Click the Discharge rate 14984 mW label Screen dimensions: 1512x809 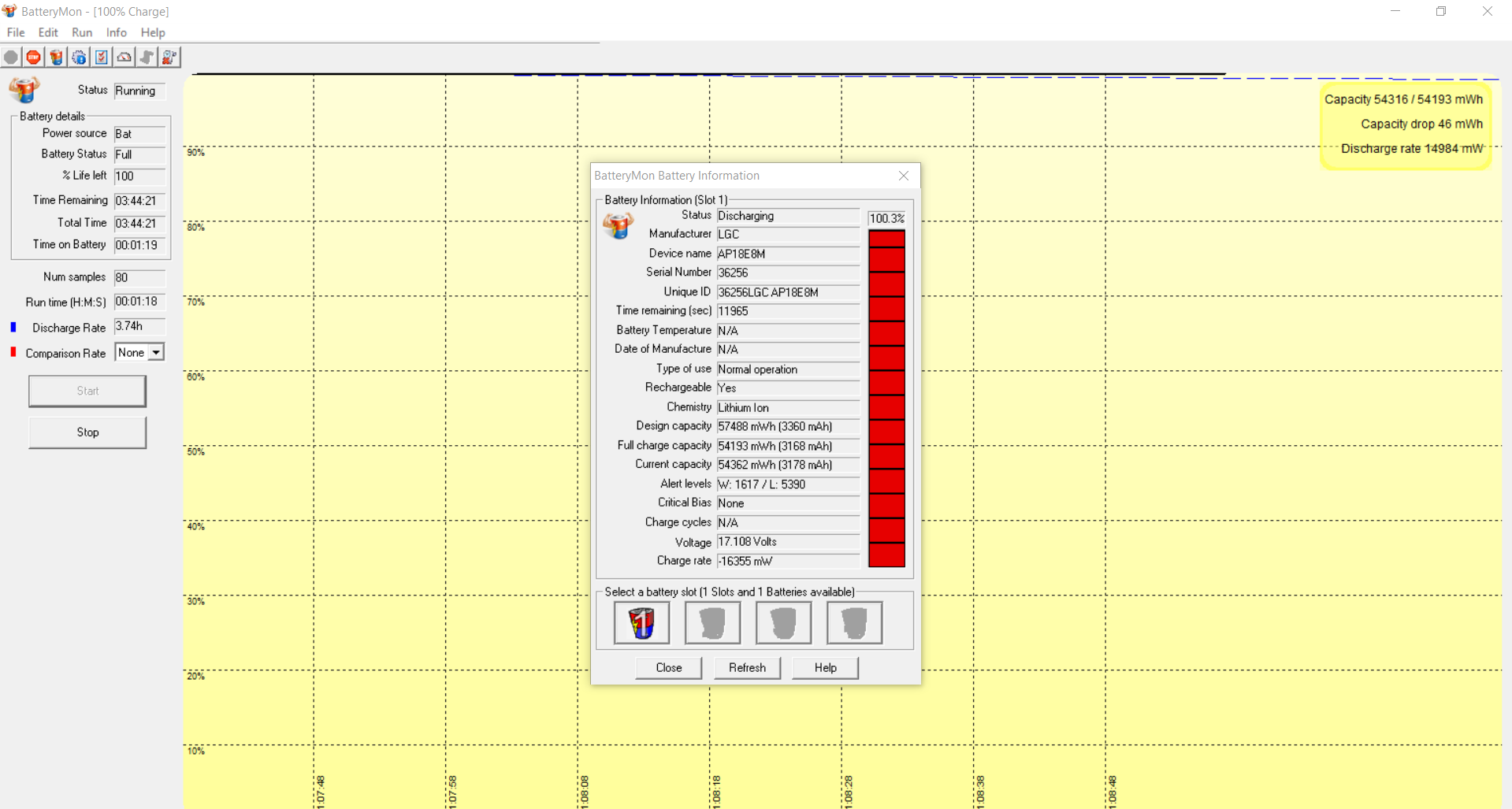1412,148
